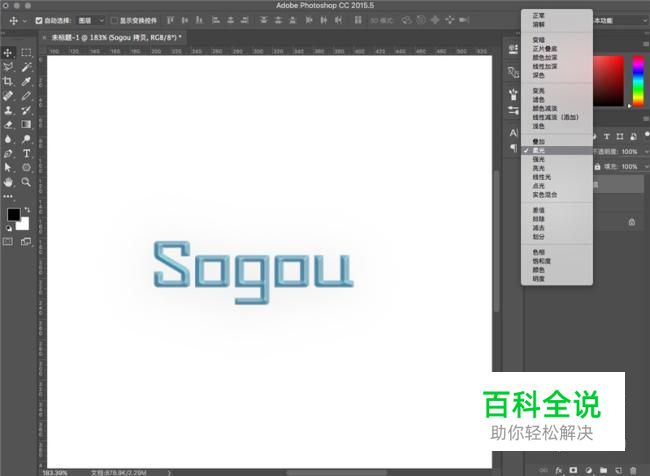Select the Blur tool

pos(8,139)
